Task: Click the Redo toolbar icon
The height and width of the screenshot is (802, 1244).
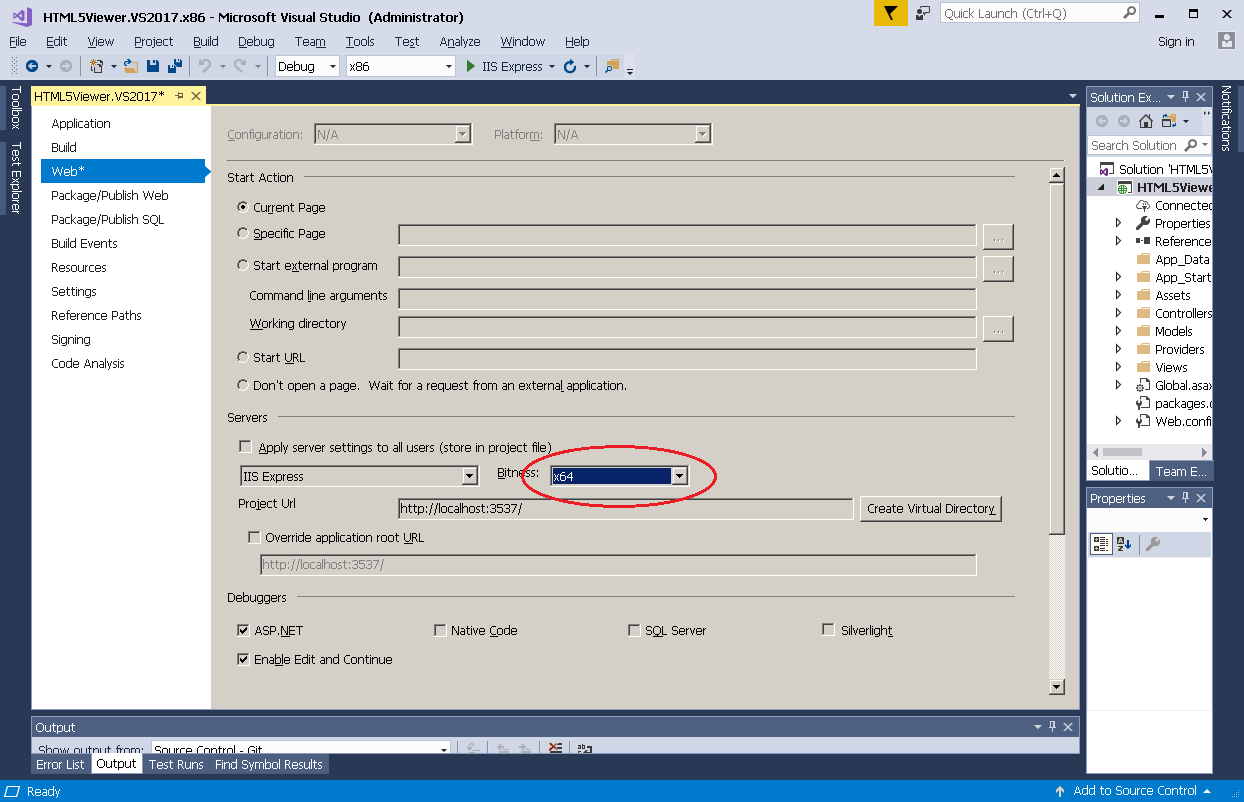Action: coord(240,66)
